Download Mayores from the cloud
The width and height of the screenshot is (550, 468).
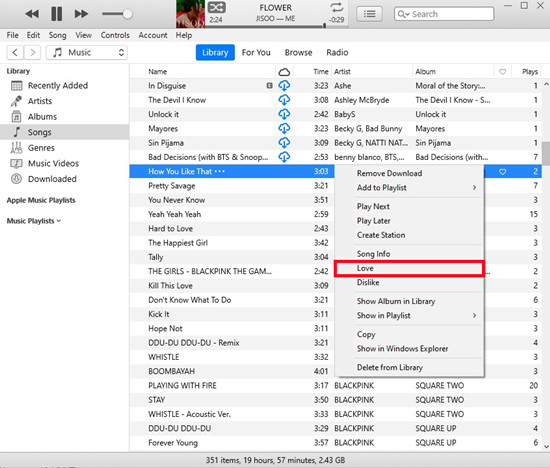[284, 128]
